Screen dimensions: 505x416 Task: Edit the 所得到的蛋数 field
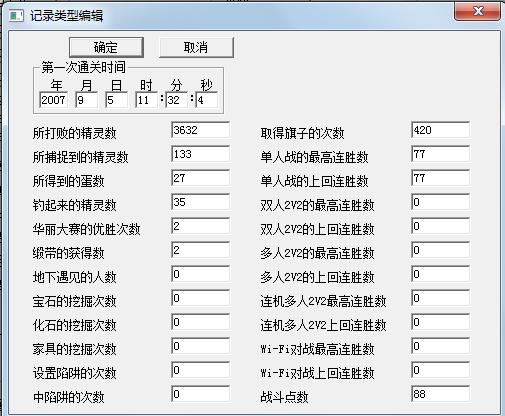point(201,178)
